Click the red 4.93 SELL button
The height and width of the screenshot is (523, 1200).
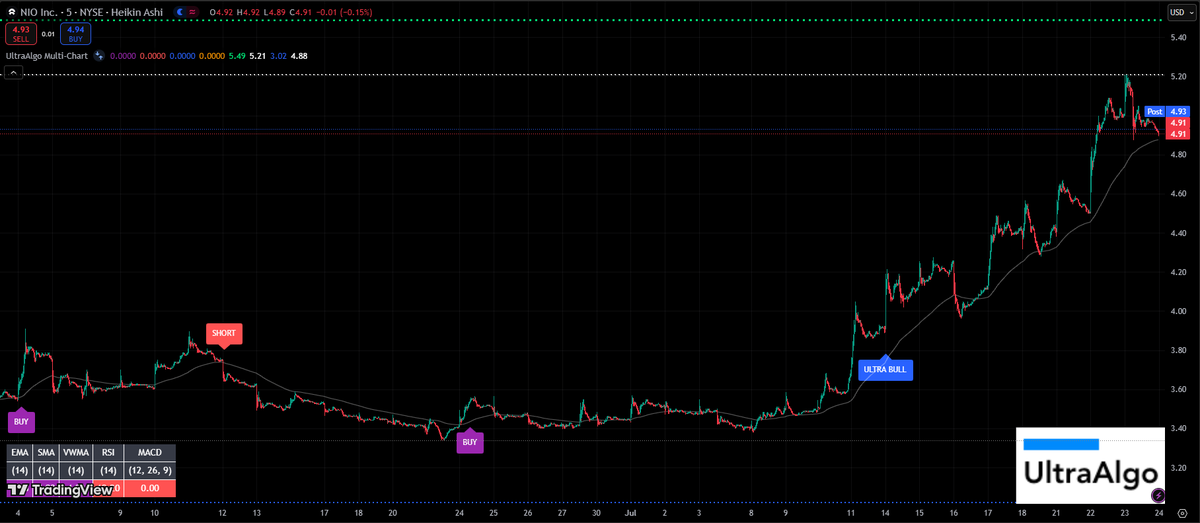tap(20, 33)
